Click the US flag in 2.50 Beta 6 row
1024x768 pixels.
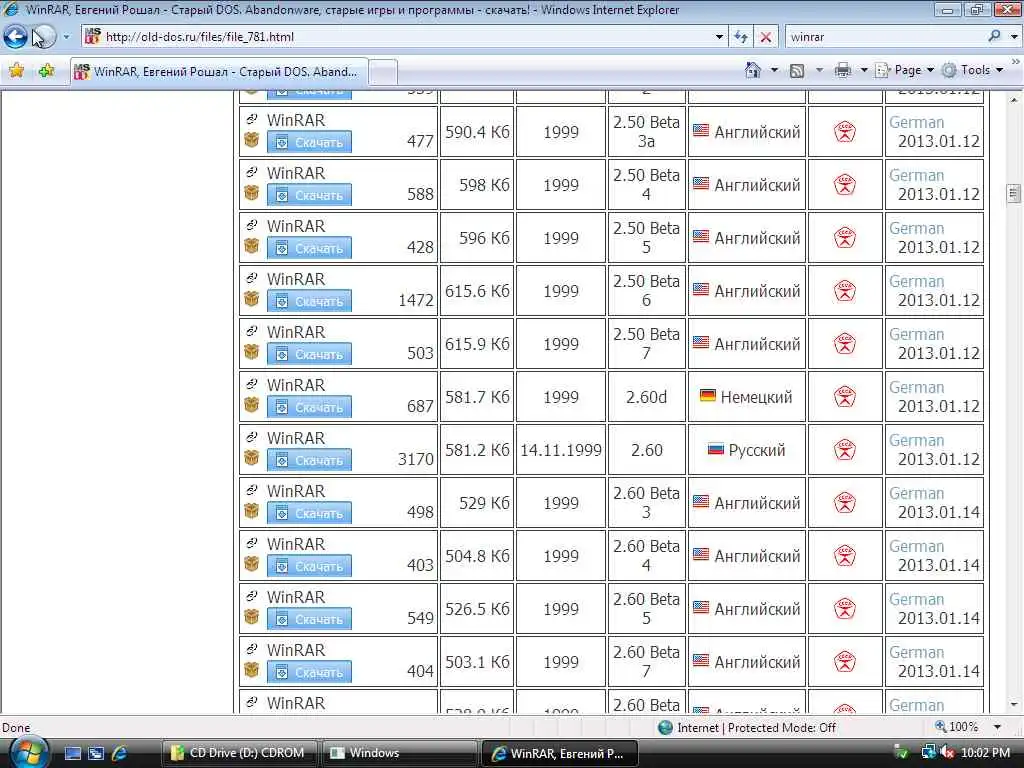[701, 289]
